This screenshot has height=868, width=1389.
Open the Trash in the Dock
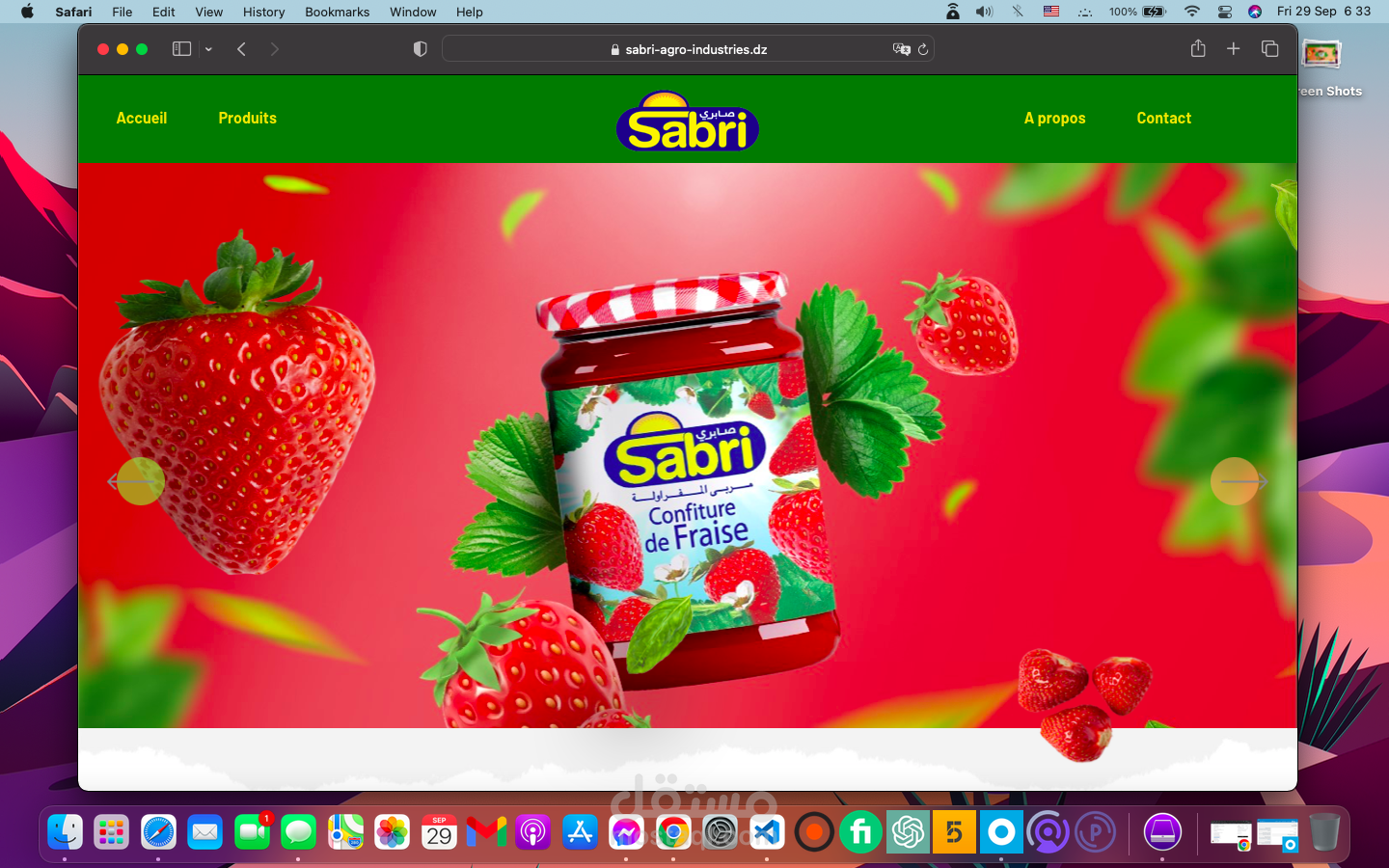point(1324,832)
